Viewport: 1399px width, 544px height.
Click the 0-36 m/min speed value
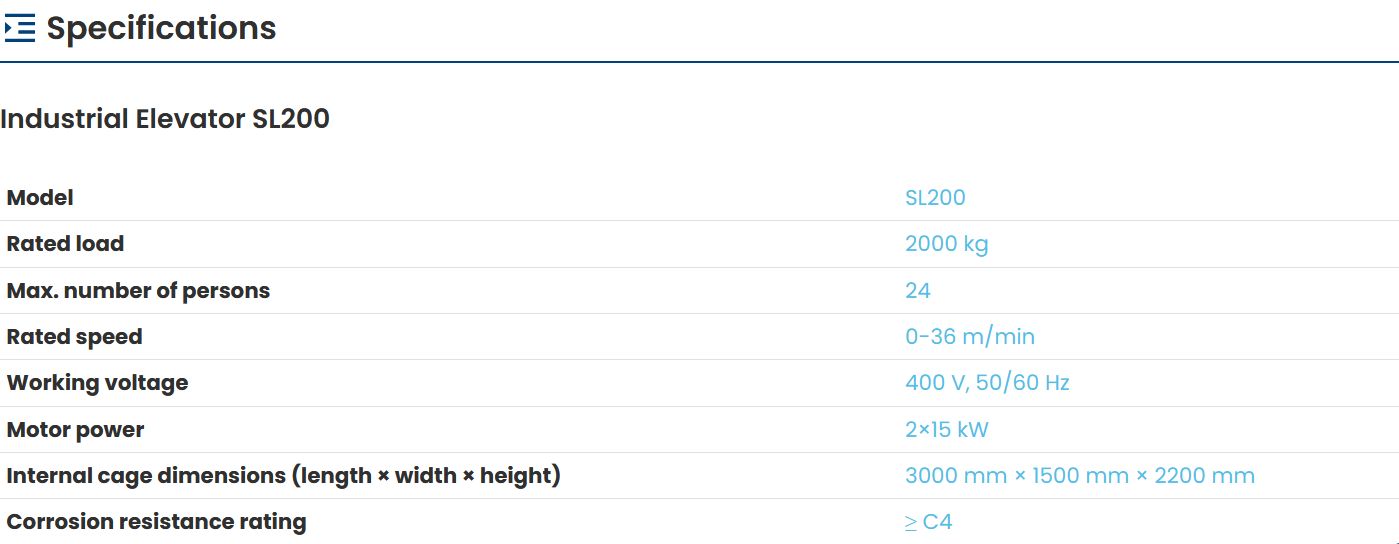pos(969,337)
